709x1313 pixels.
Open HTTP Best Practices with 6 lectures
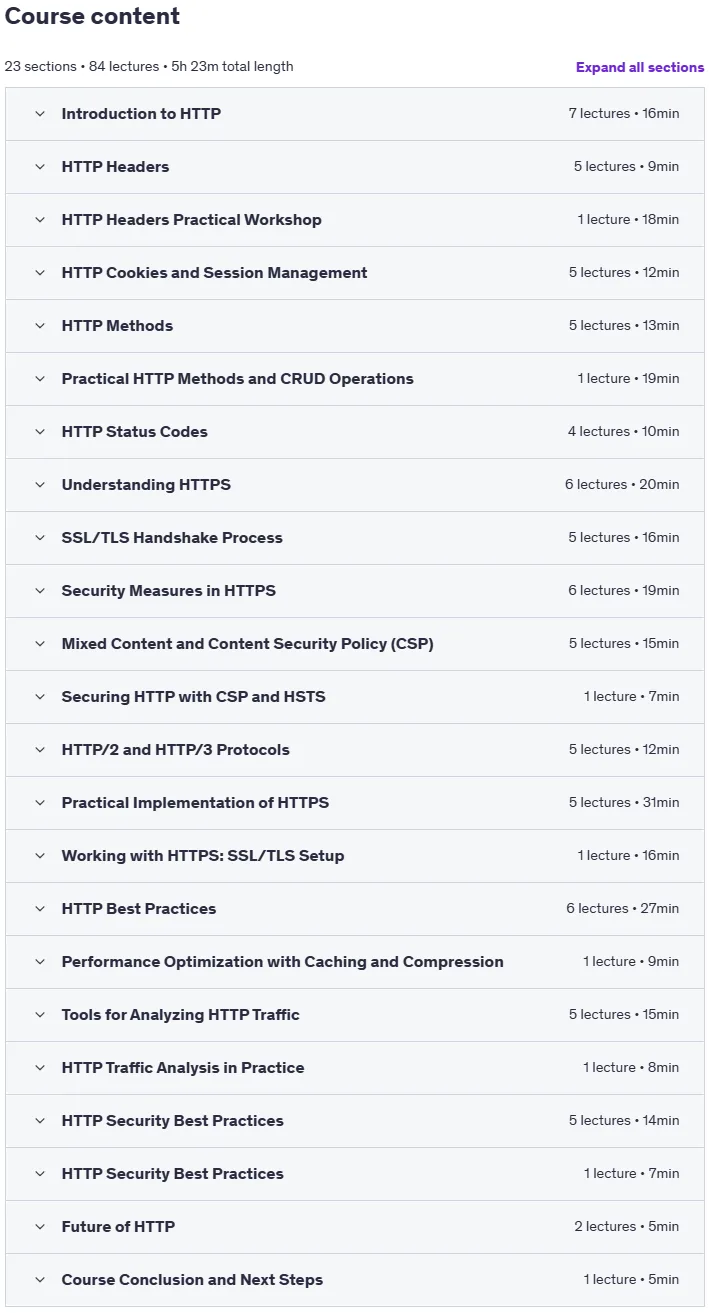click(x=355, y=909)
